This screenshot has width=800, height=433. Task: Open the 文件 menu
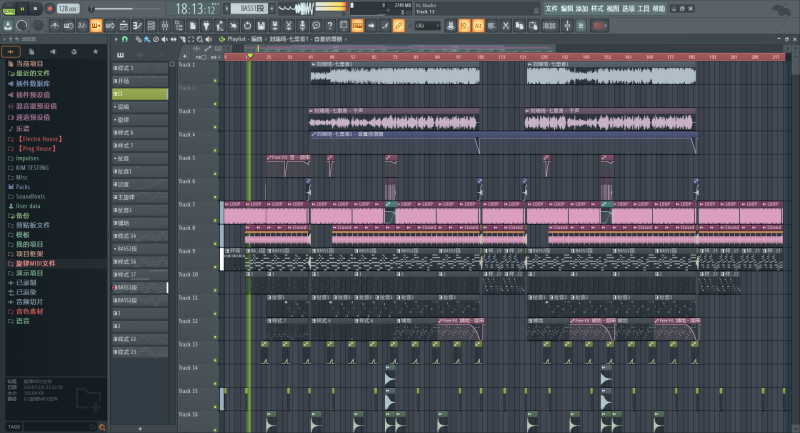click(551, 7)
